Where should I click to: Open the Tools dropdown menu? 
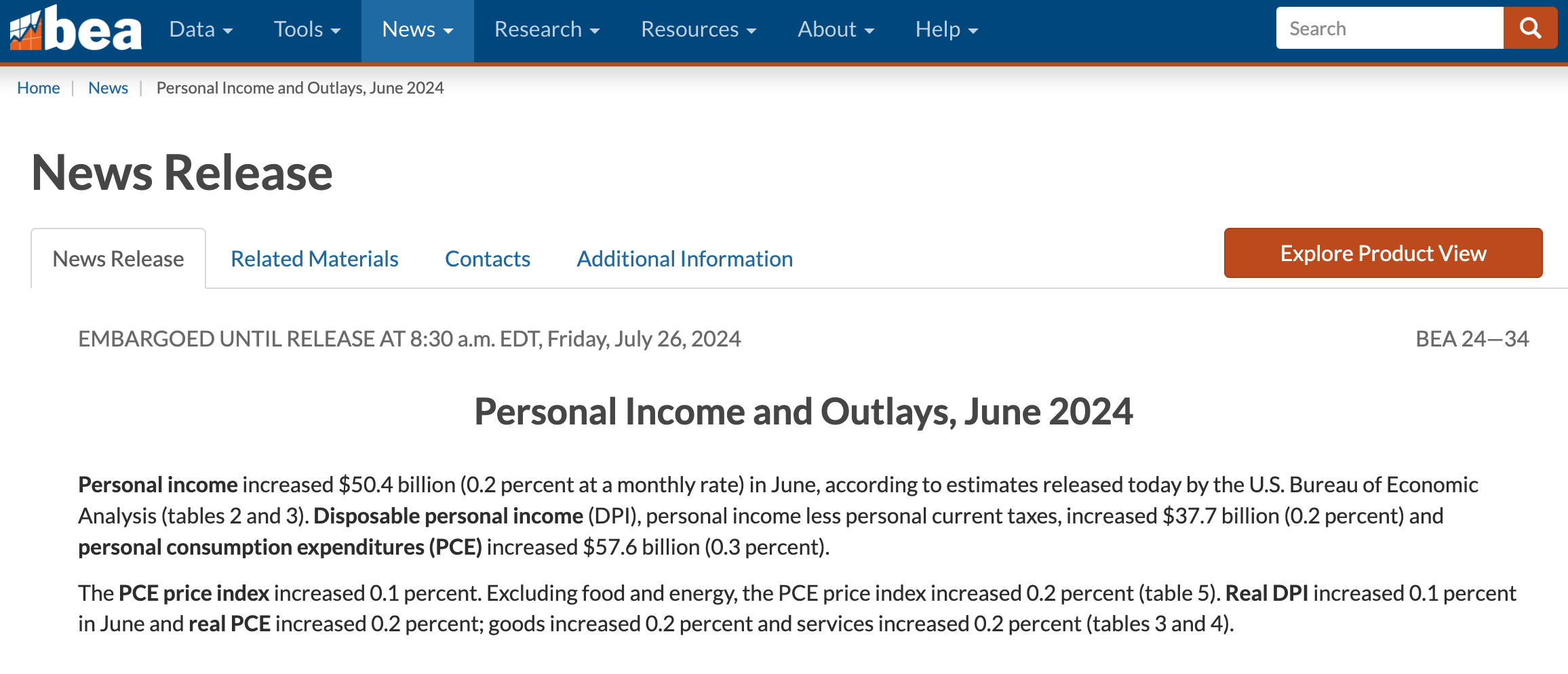click(307, 30)
